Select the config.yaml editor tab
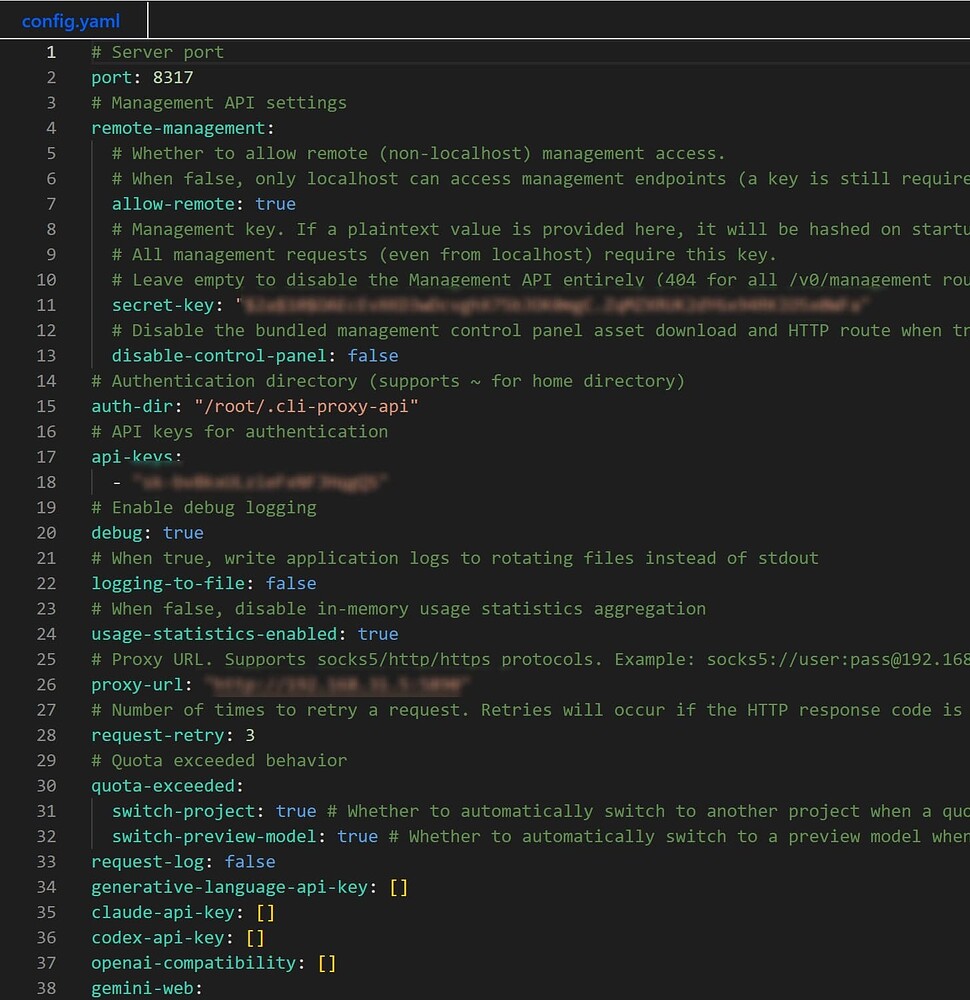Viewport: 970px width, 1000px height. [71, 21]
